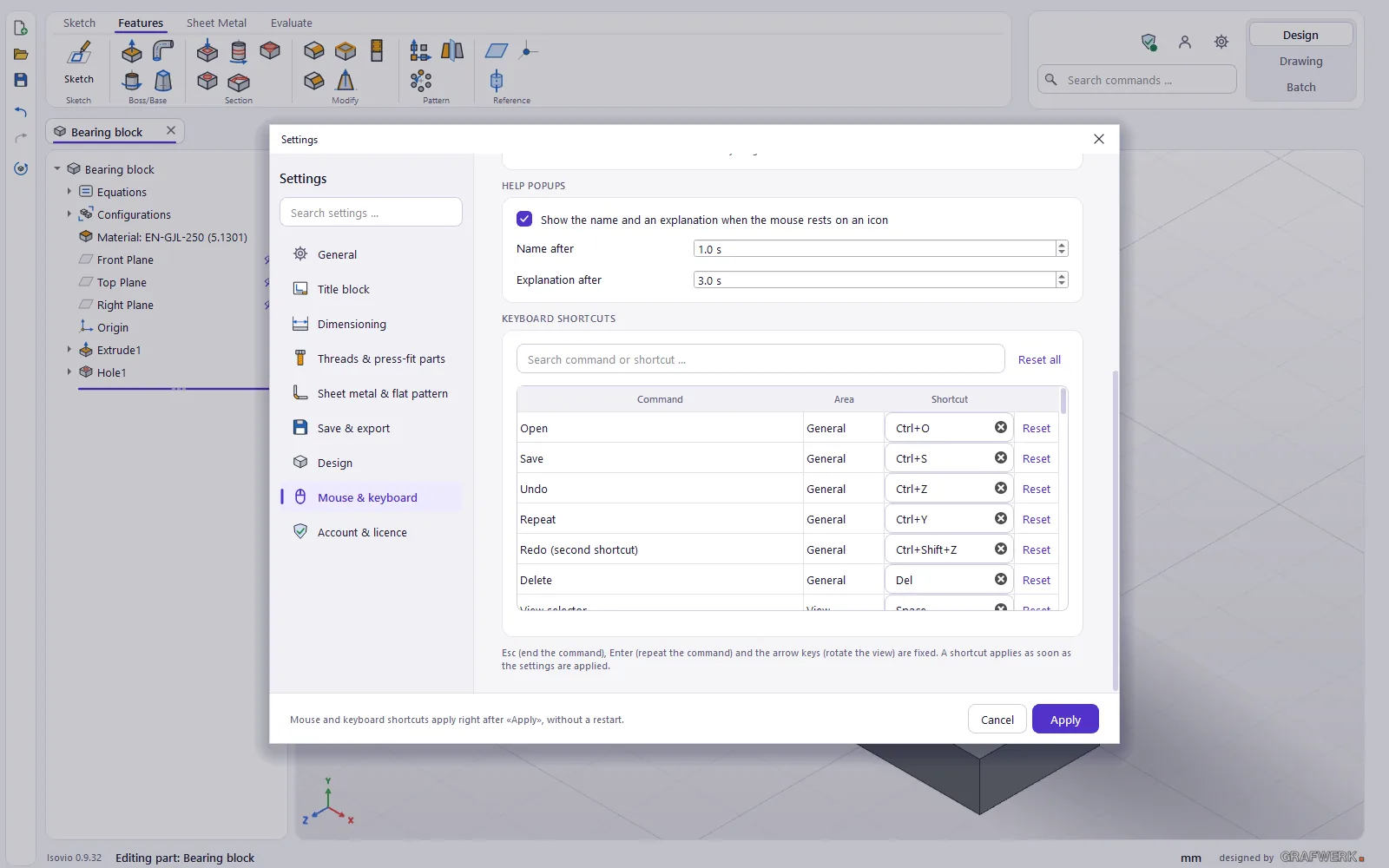Click the shortcuts table scrollbar

pos(1063,401)
